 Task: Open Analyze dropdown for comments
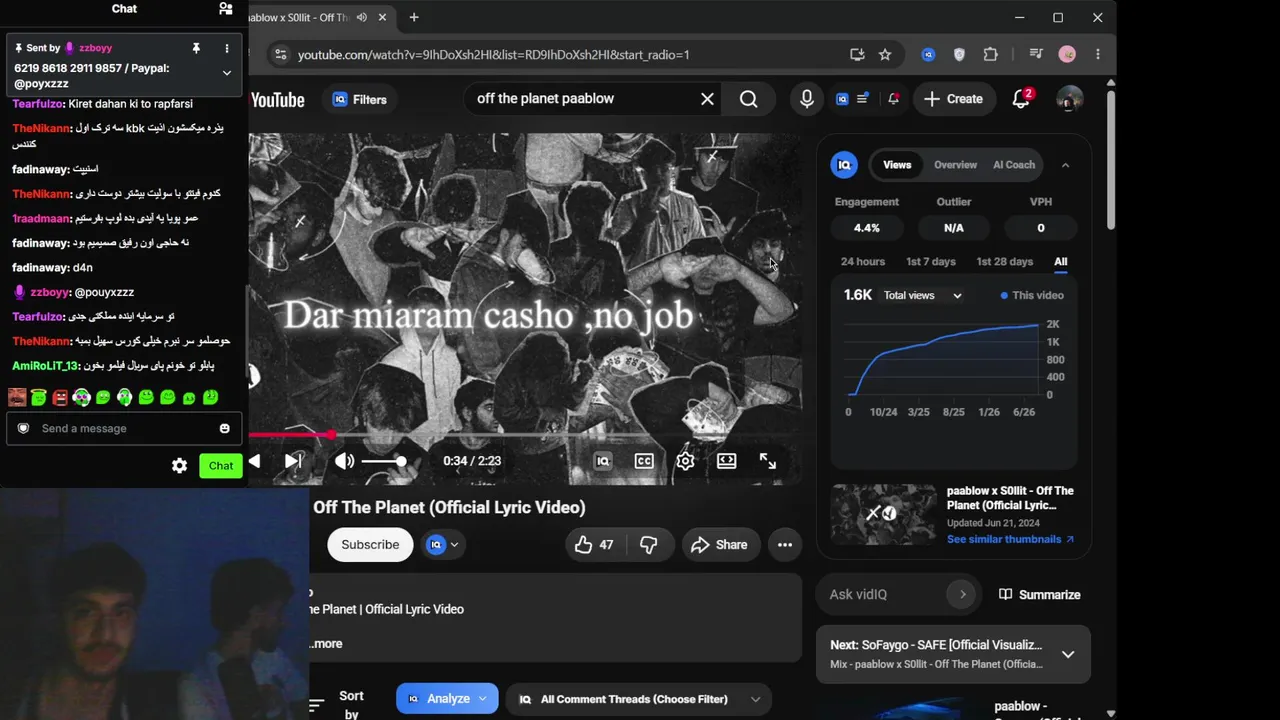point(447,699)
